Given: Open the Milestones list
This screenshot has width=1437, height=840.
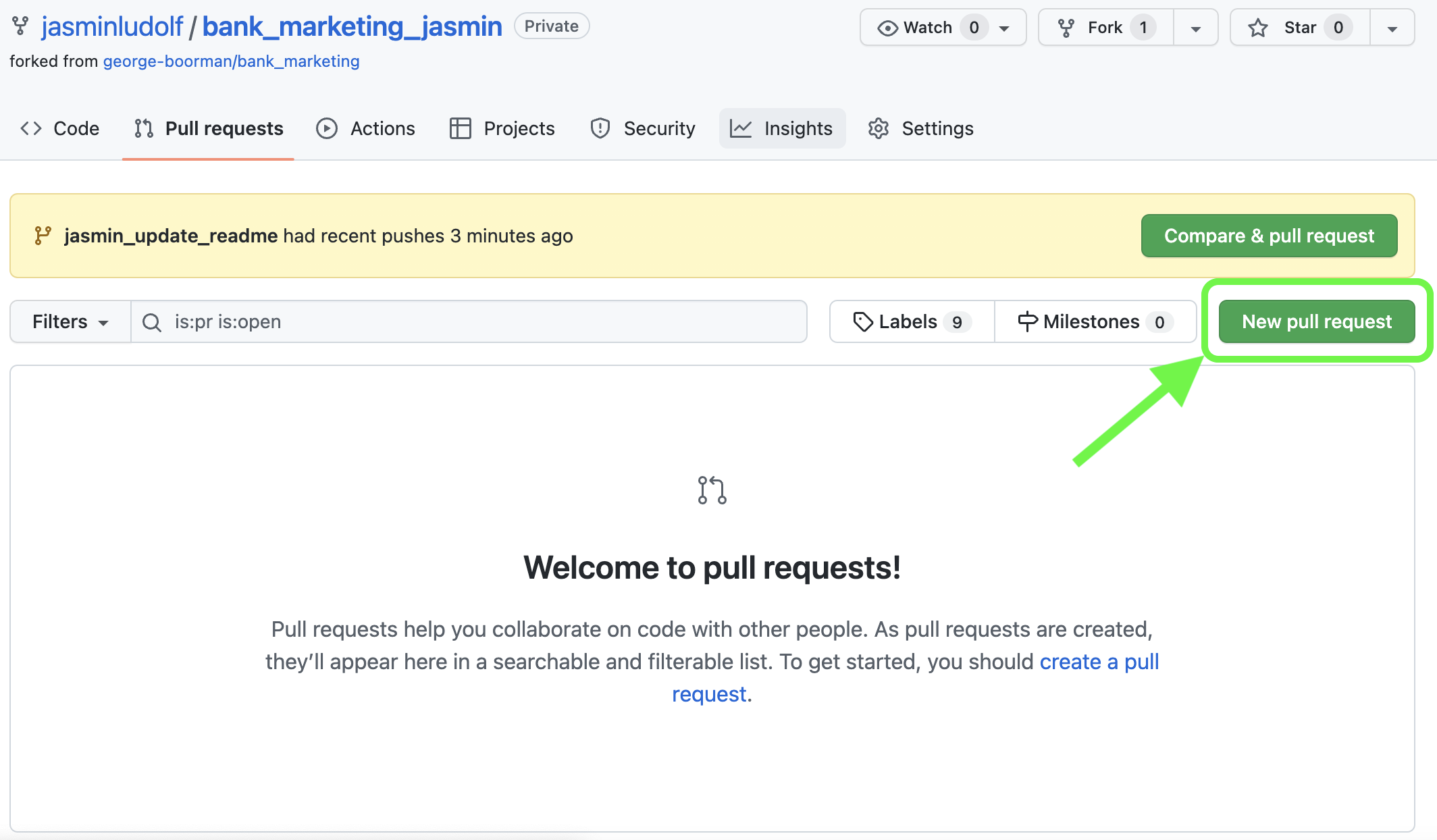Looking at the screenshot, I should [1095, 321].
